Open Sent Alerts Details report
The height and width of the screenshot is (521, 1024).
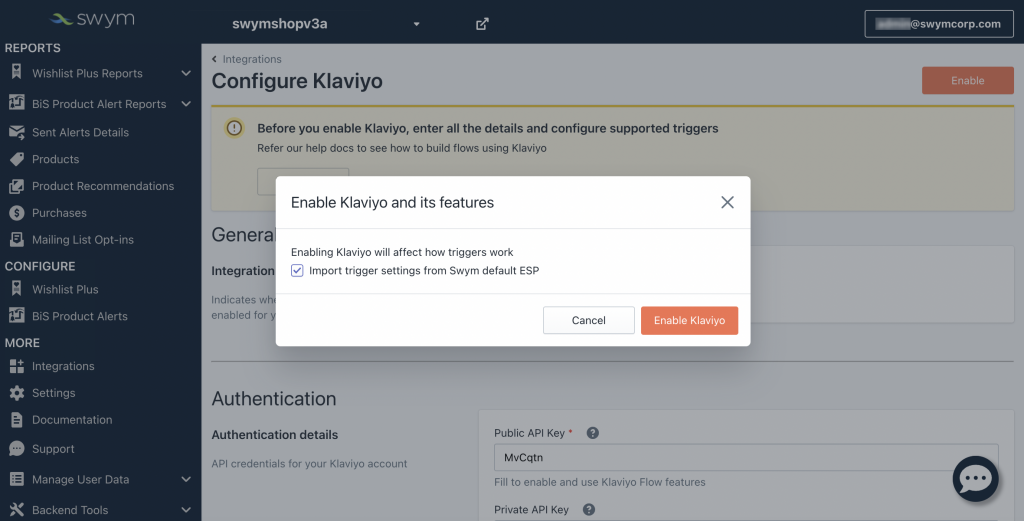pyautogui.click(x=80, y=133)
